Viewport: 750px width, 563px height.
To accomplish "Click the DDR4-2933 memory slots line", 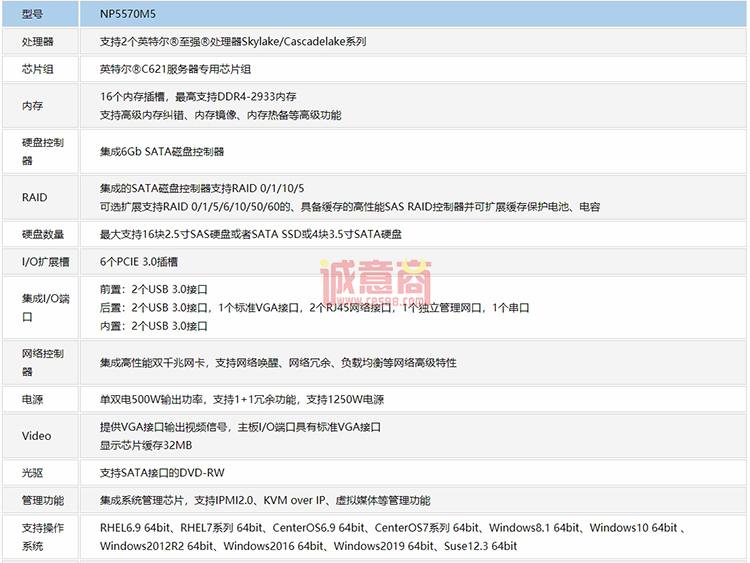I will (x=198, y=97).
